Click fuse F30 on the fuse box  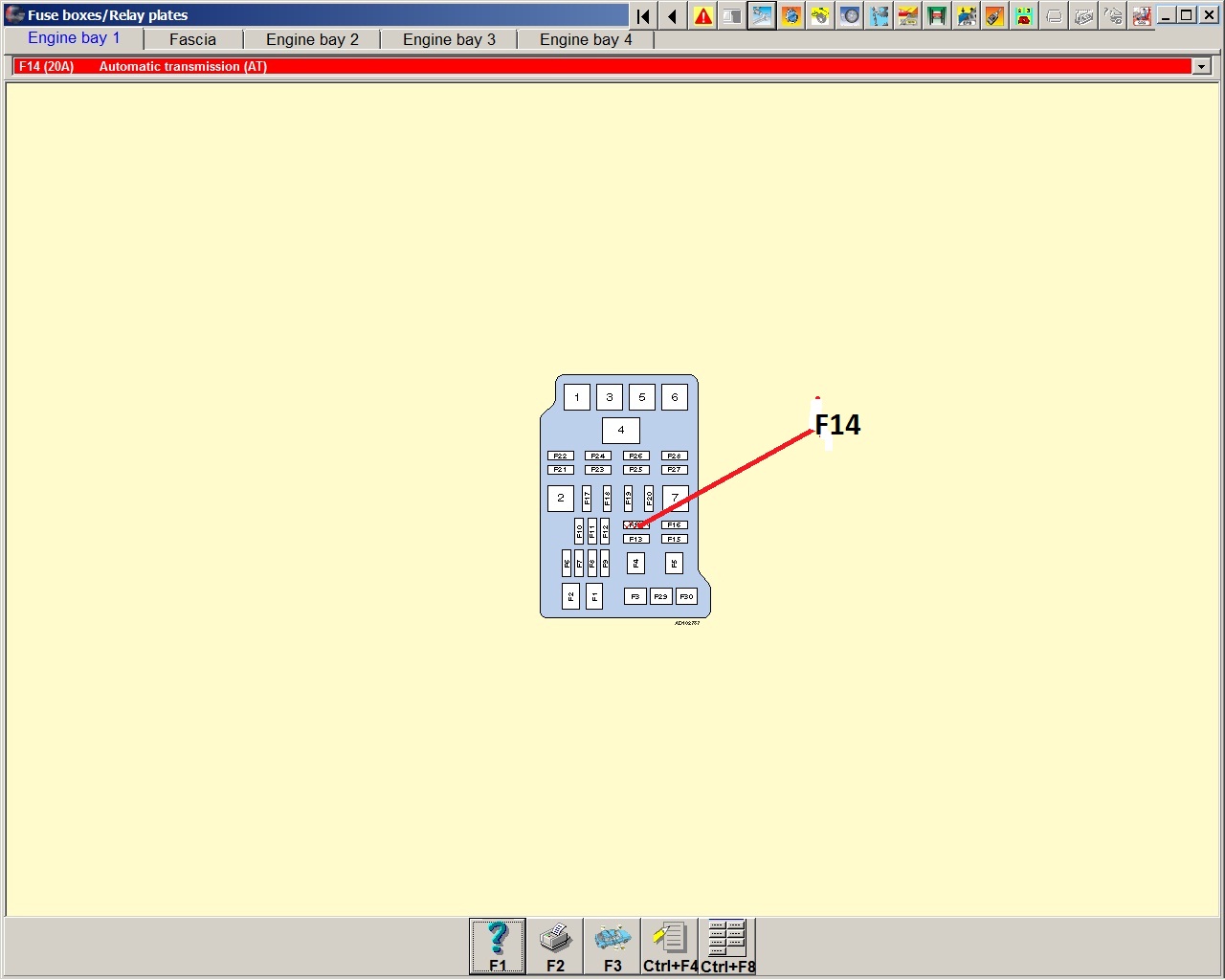[686, 596]
